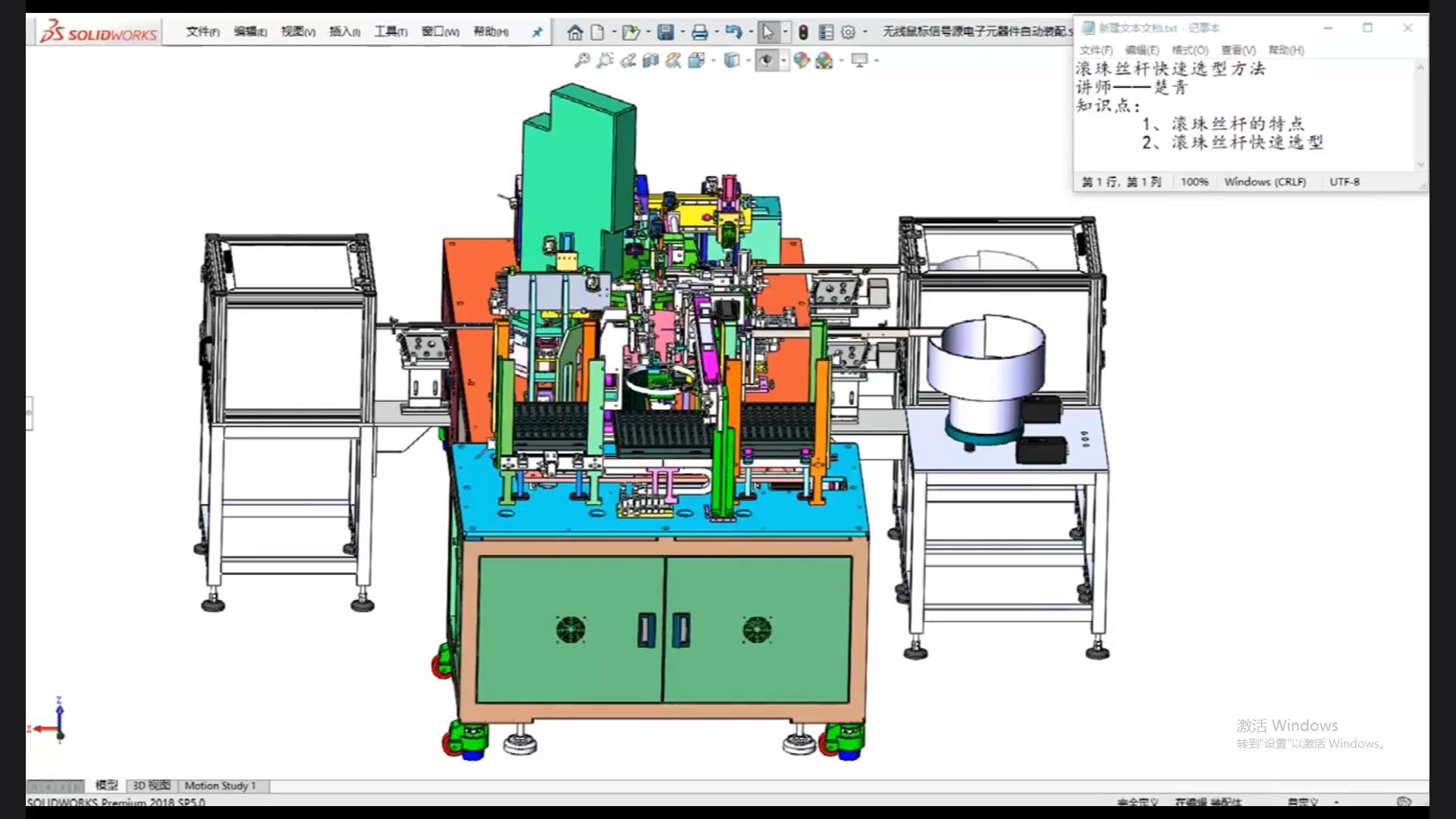
Task: Click the Rebuild traffic light icon
Action: coord(803,32)
